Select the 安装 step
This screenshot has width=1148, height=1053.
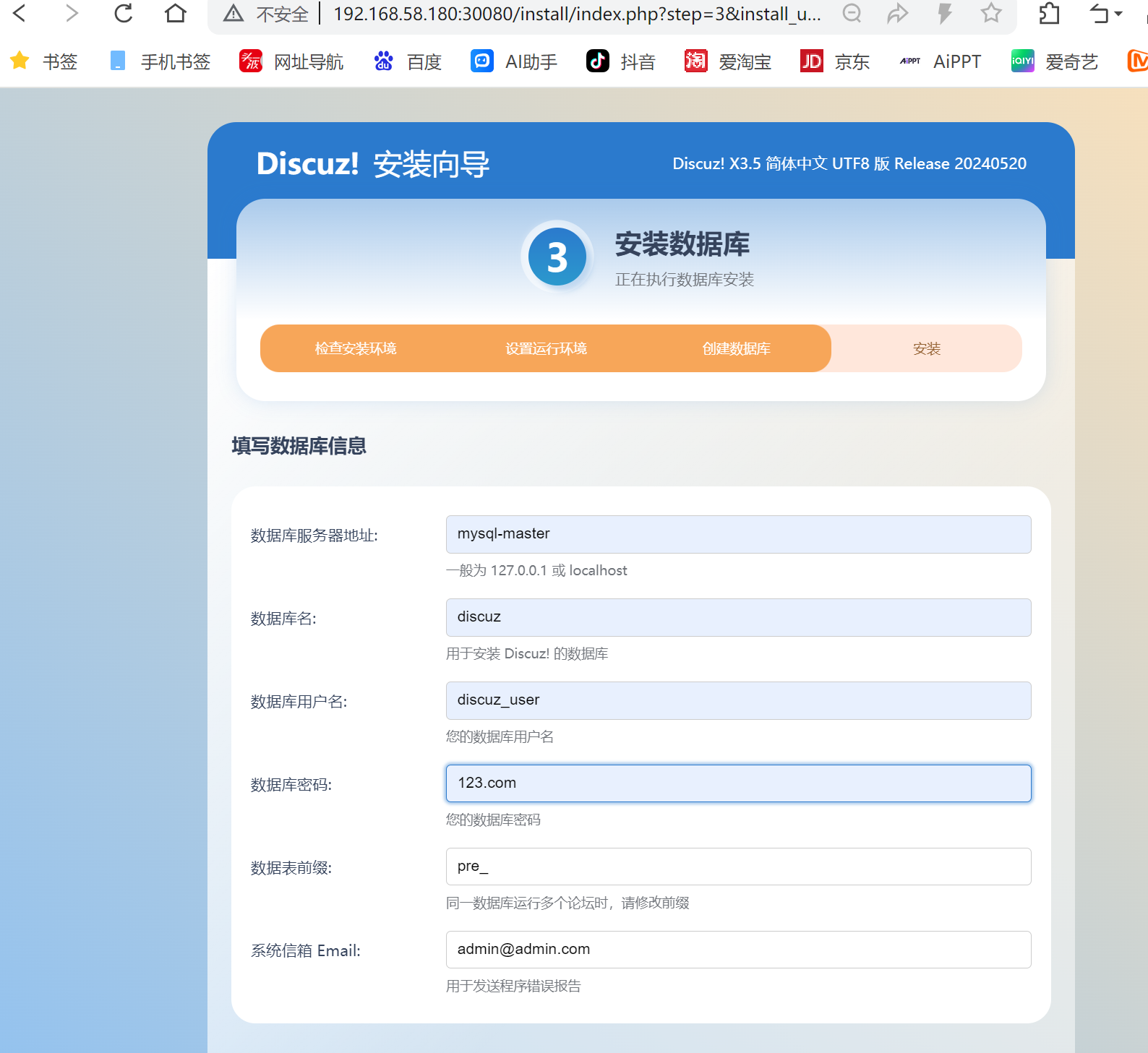[927, 348]
